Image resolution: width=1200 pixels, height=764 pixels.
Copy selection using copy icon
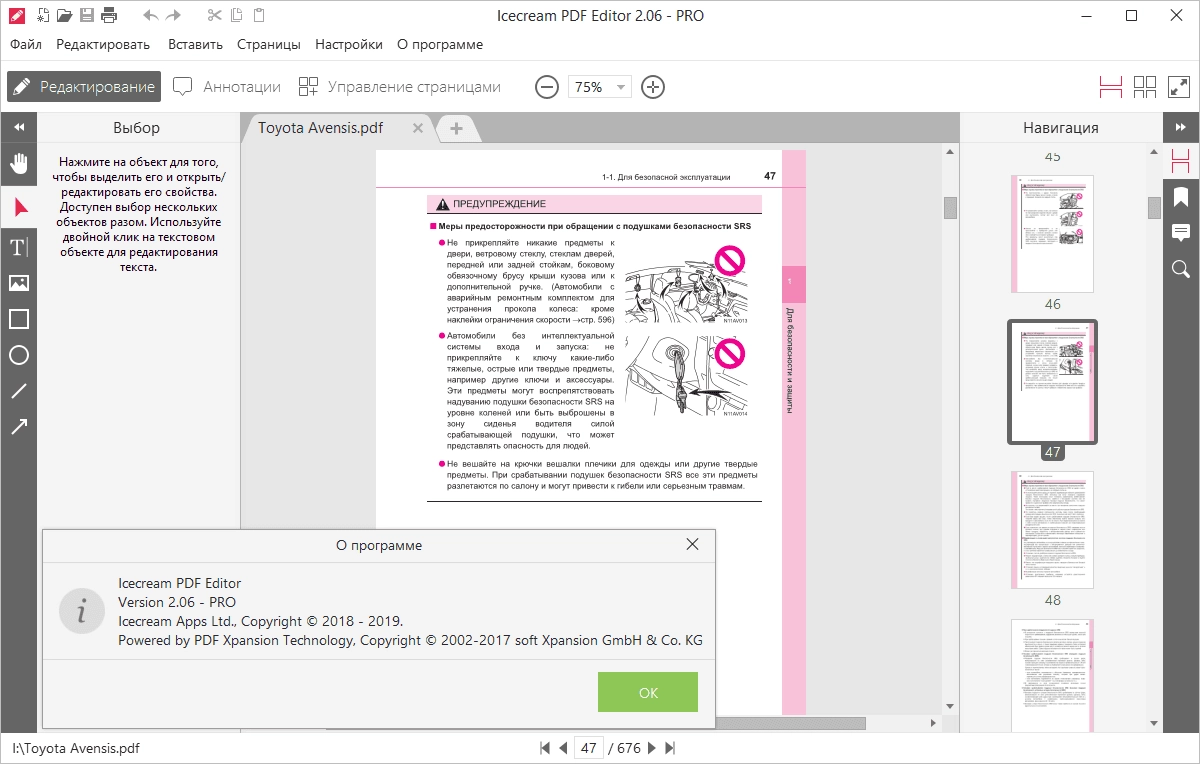(x=237, y=15)
